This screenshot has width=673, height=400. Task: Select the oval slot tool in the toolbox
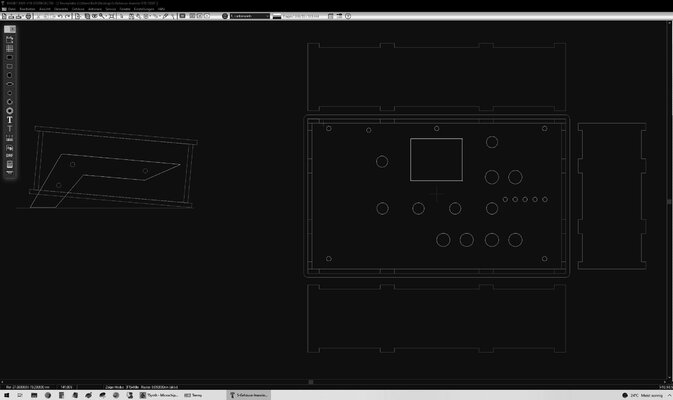(x=9, y=84)
